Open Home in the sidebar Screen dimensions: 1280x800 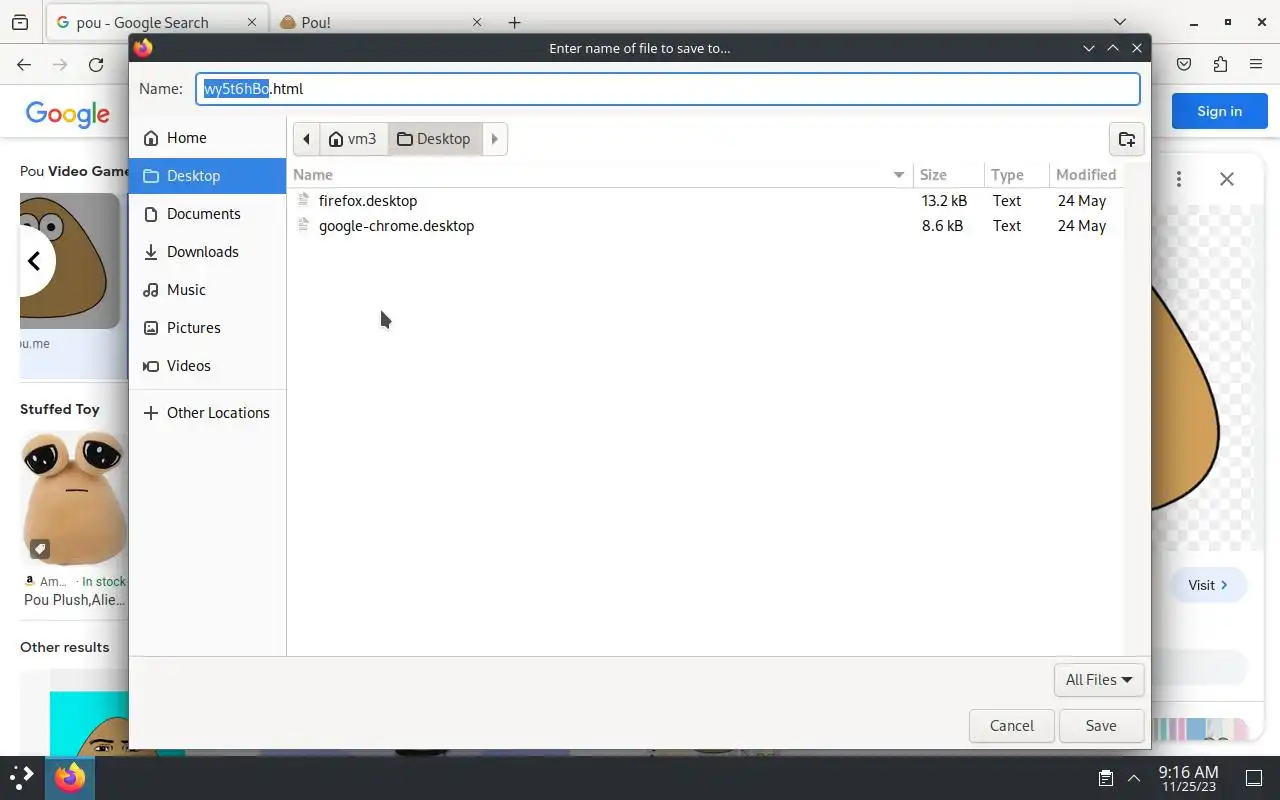[207, 138]
